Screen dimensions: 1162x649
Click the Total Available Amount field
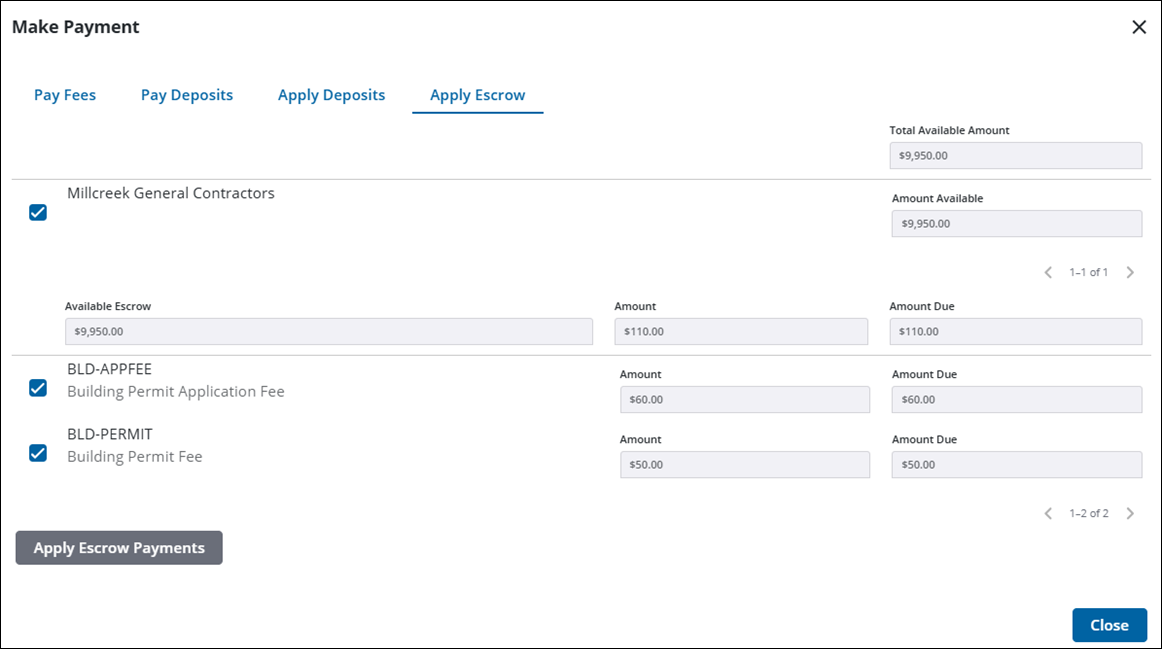tap(1015, 156)
